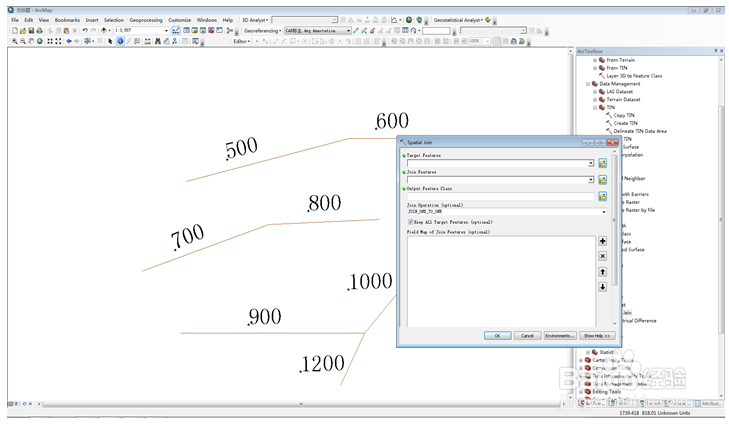Move the field down with the arrow button
This screenshot has width=729, height=427.
[603, 287]
